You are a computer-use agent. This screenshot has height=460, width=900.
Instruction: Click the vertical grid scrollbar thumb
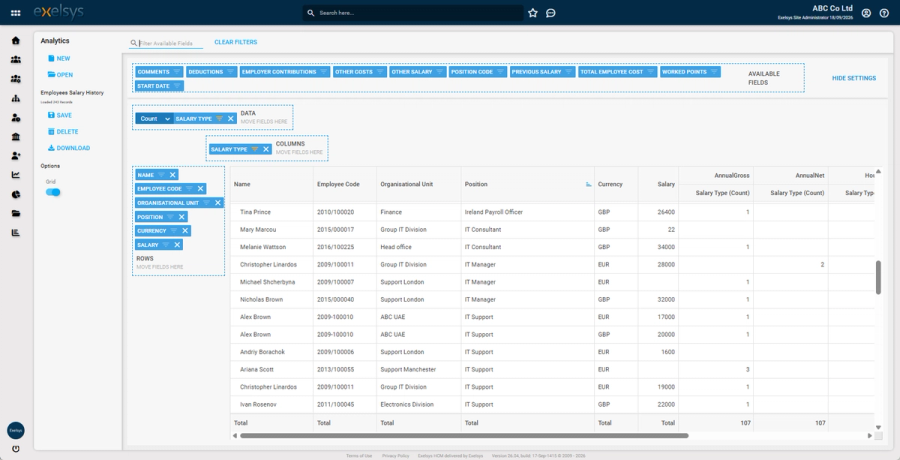tap(878, 277)
